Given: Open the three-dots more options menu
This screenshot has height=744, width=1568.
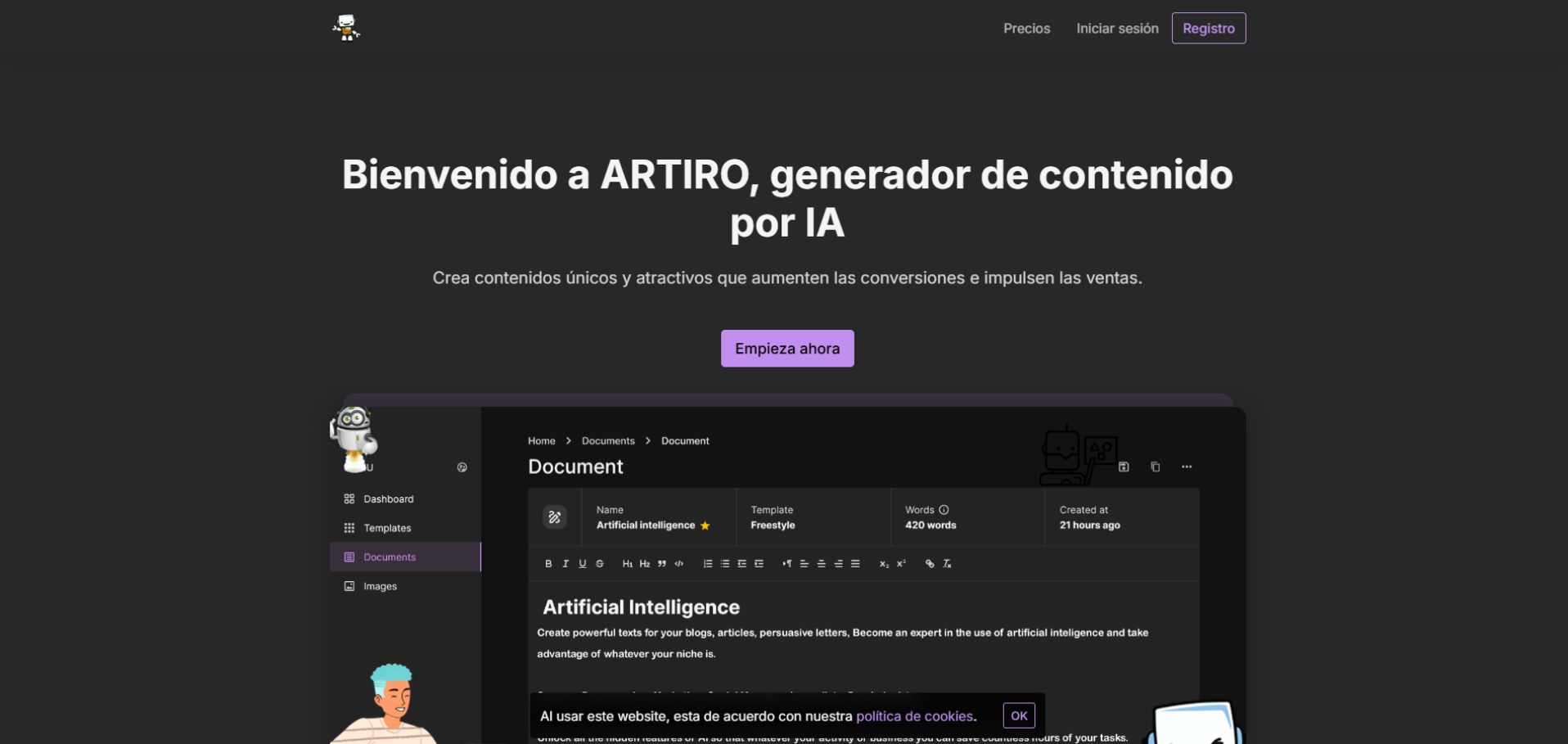Looking at the screenshot, I should point(1187,467).
